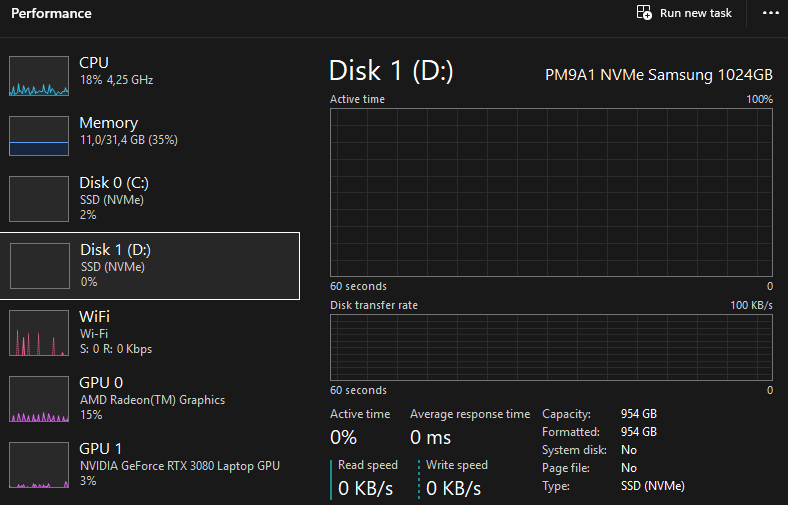This screenshot has width=788, height=505.
Task: Click the Capacity 954 GB detail
Action: [x=638, y=414]
